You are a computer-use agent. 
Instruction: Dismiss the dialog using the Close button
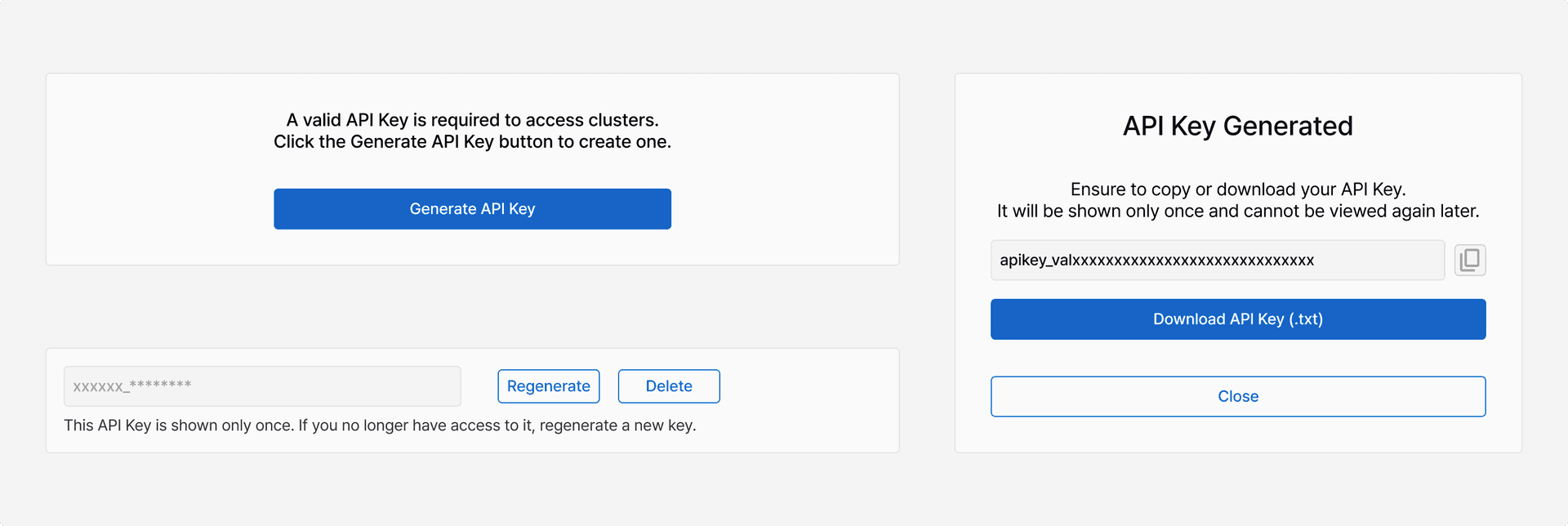pos(1237,396)
